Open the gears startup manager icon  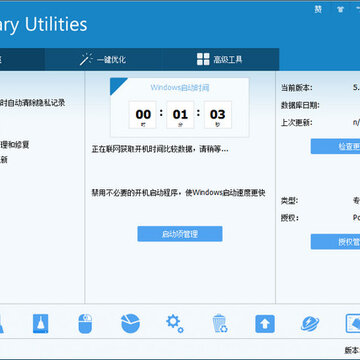click(x=175, y=324)
